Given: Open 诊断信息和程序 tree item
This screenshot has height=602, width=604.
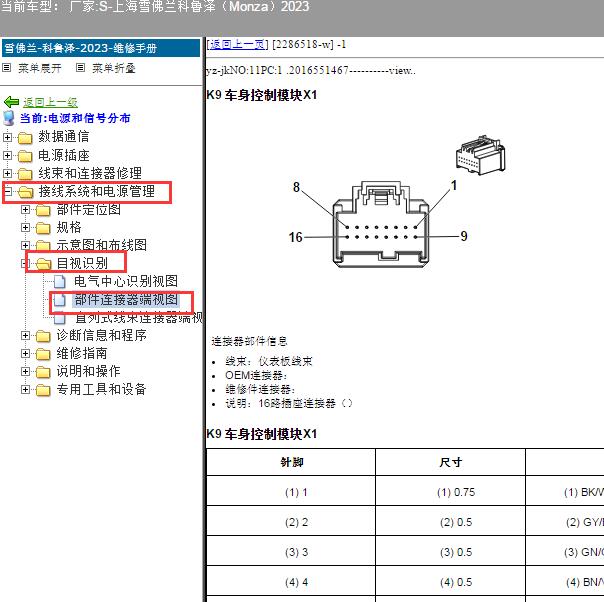Looking at the screenshot, I should pos(102,335).
